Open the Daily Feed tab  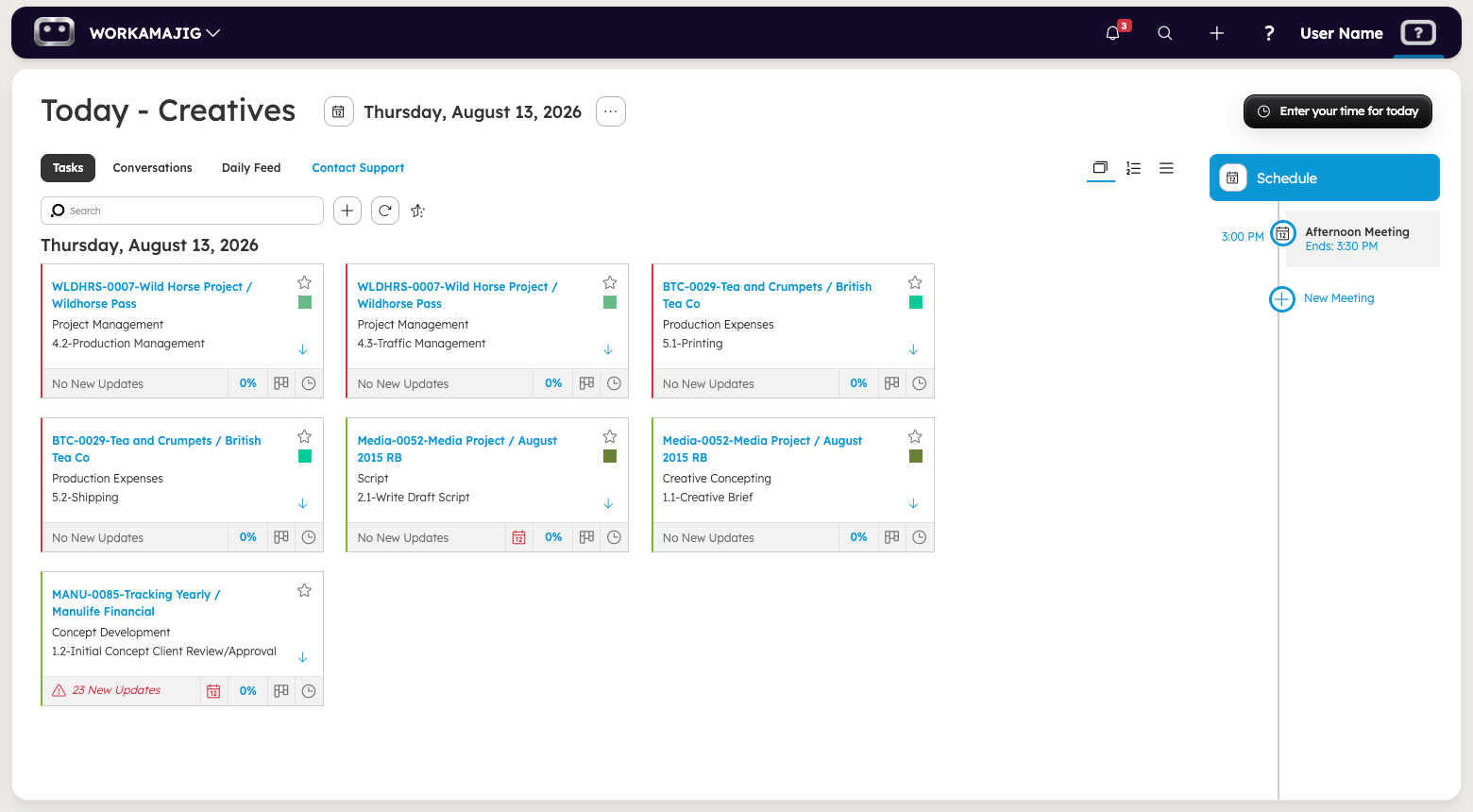[x=251, y=168]
